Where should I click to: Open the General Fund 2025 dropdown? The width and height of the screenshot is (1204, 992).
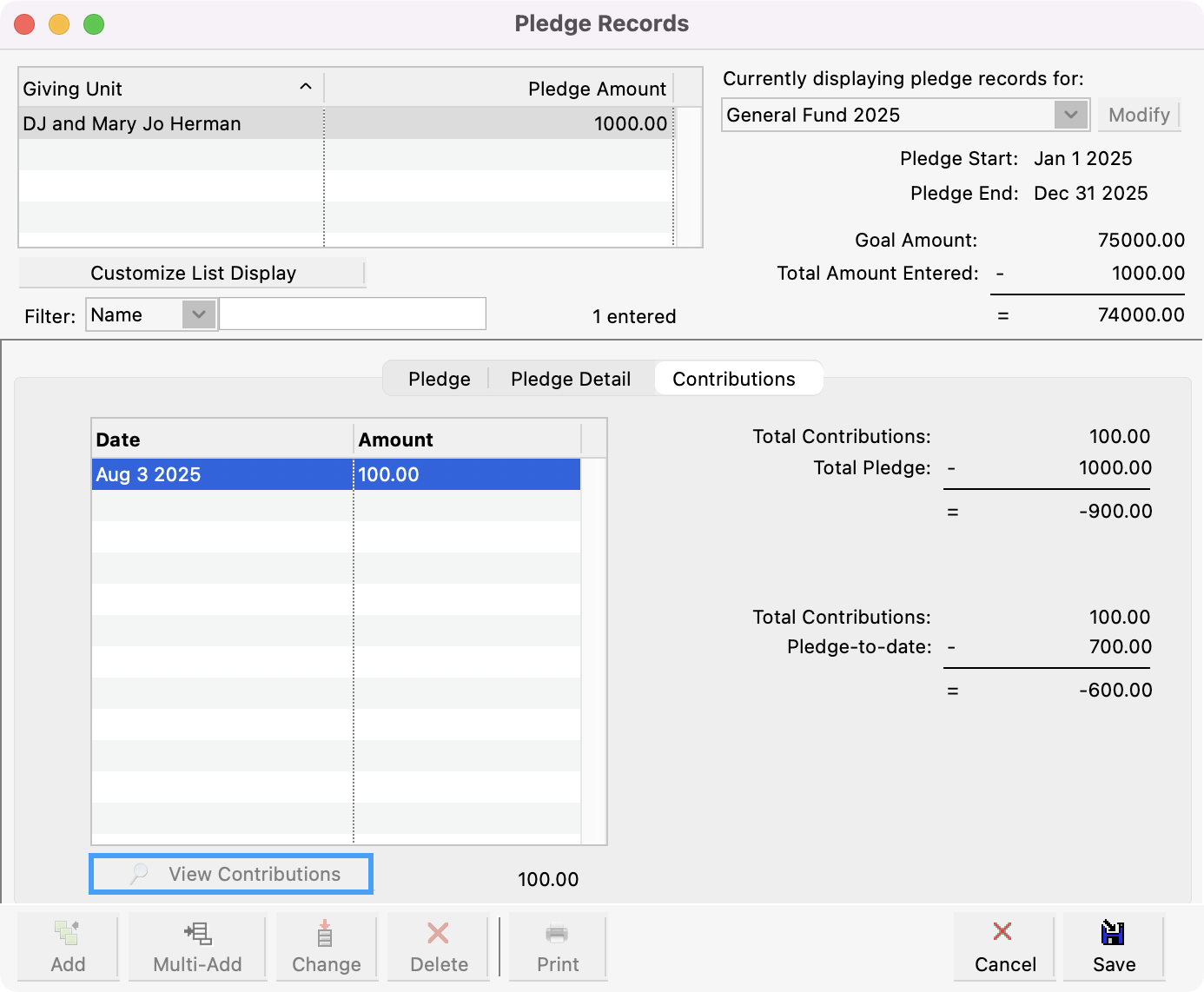[x=1070, y=114]
